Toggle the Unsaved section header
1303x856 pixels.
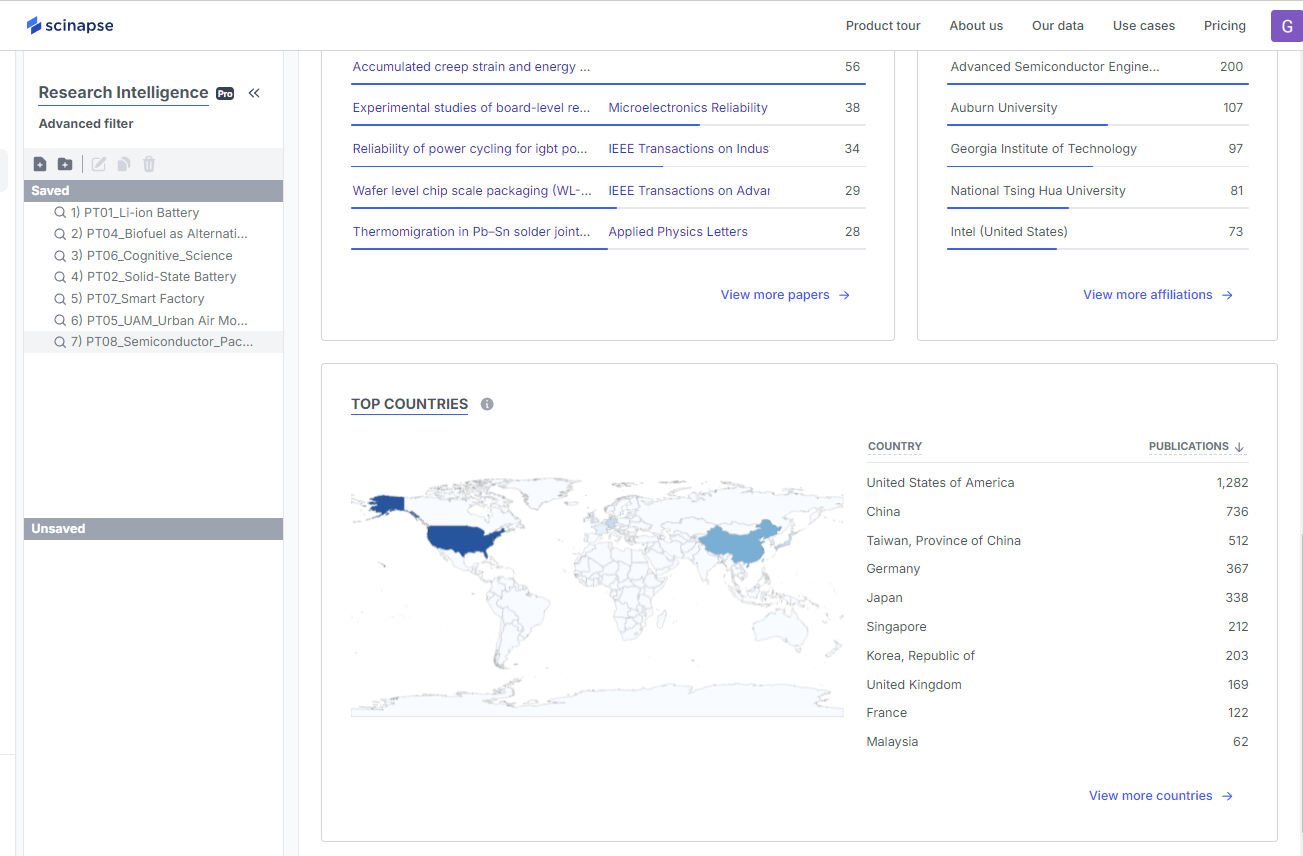coord(153,529)
